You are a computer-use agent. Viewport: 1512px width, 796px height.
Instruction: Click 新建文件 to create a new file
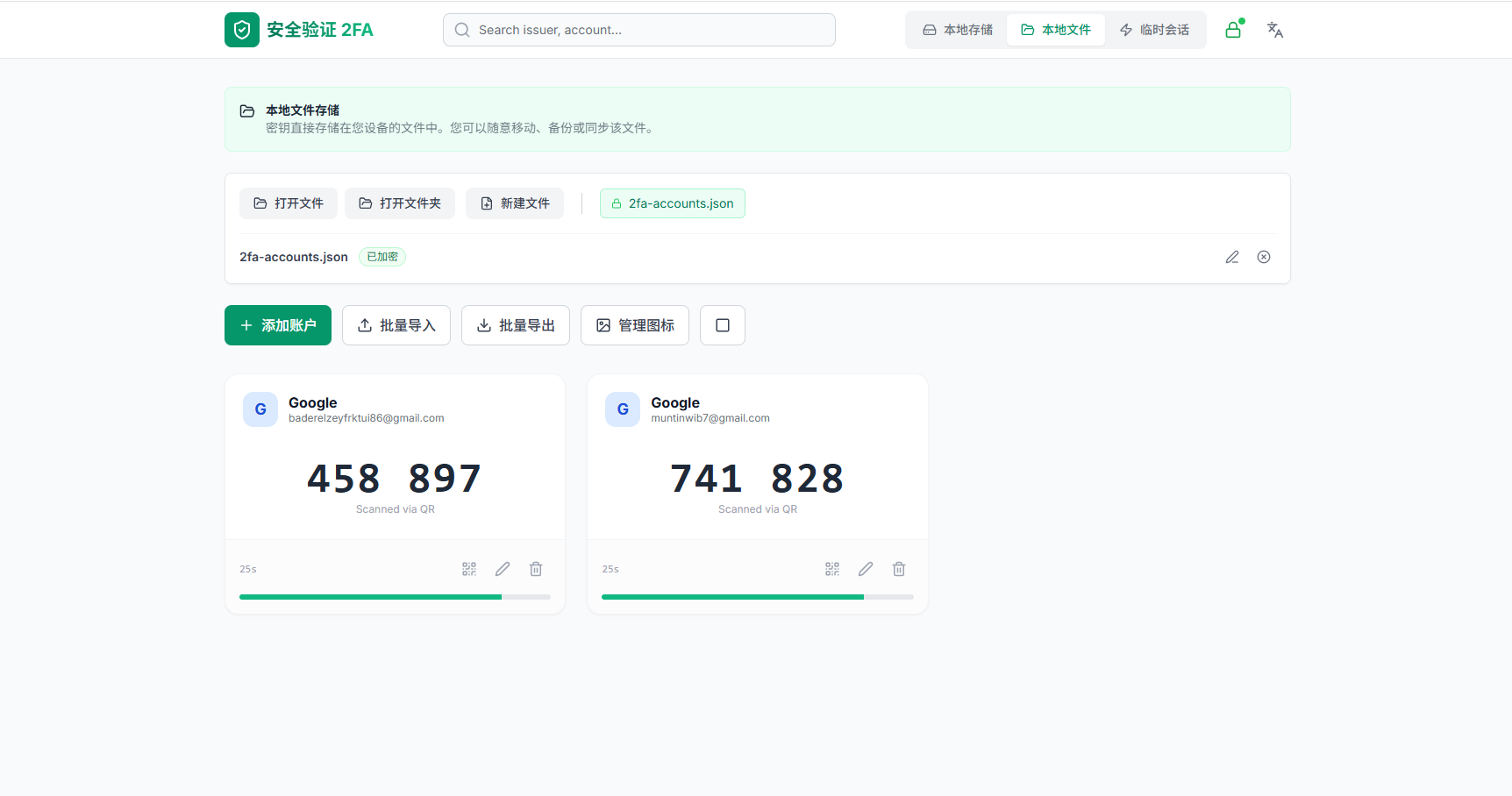[515, 203]
